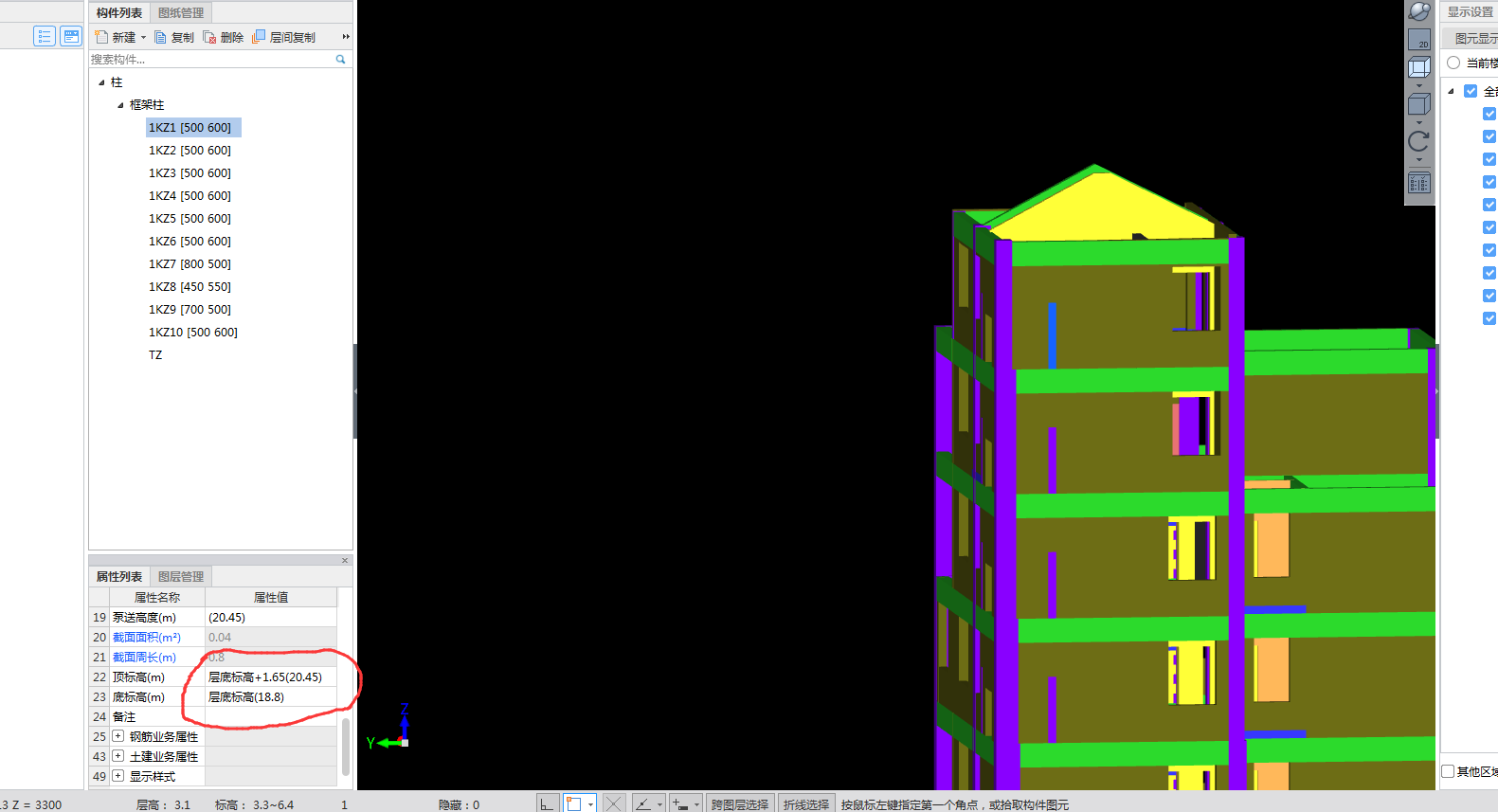Close the properties panel with X
Image resolution: width=1498 pixels, height=812 pixels.
(x=345, y=560)
